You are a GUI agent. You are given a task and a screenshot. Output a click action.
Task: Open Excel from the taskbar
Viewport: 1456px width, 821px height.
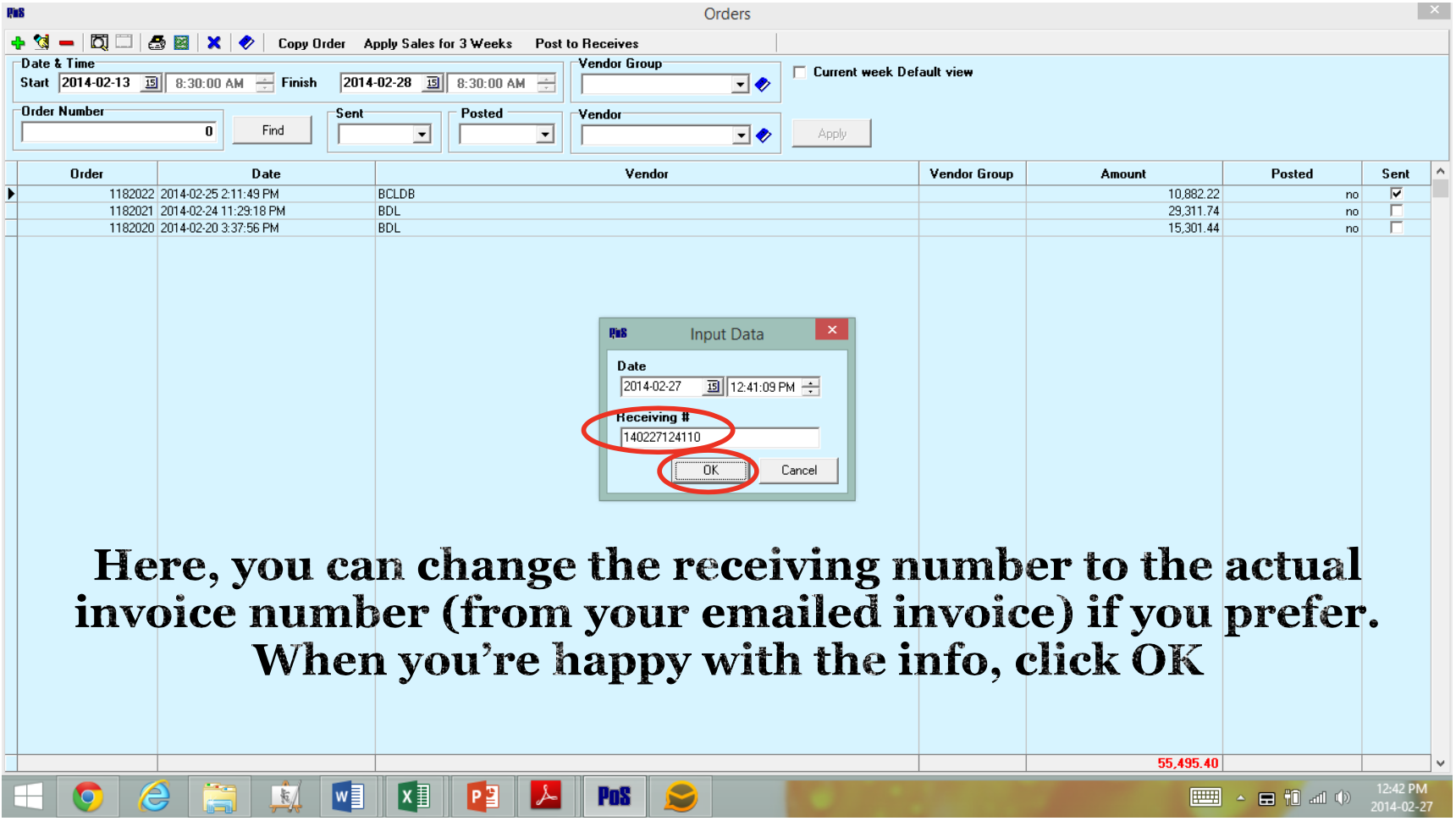(414, 797)
